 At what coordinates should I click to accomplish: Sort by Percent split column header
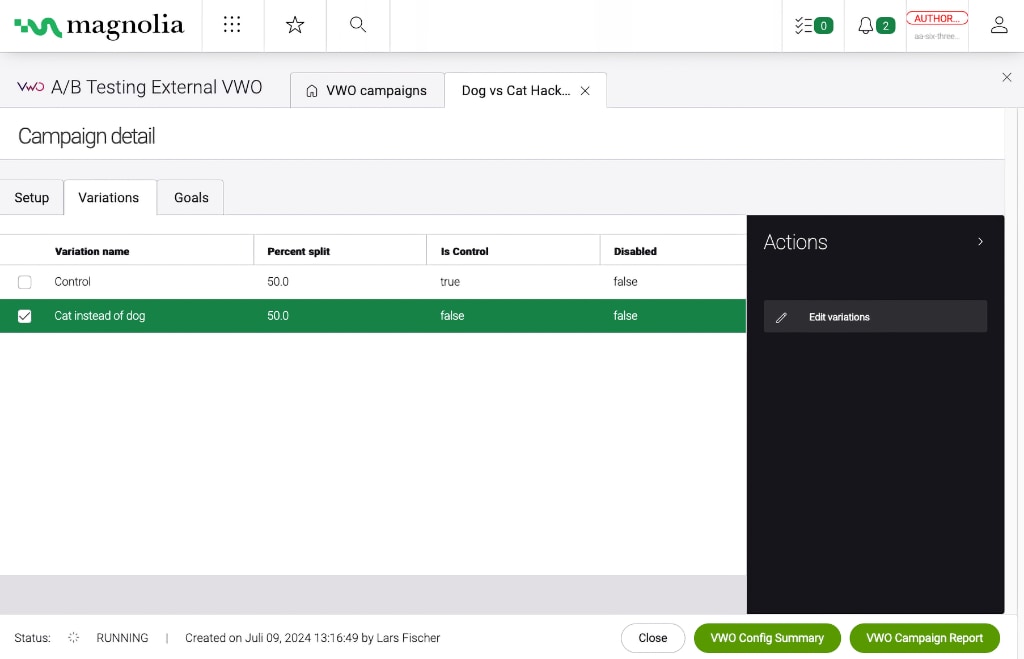click(298, 251)
